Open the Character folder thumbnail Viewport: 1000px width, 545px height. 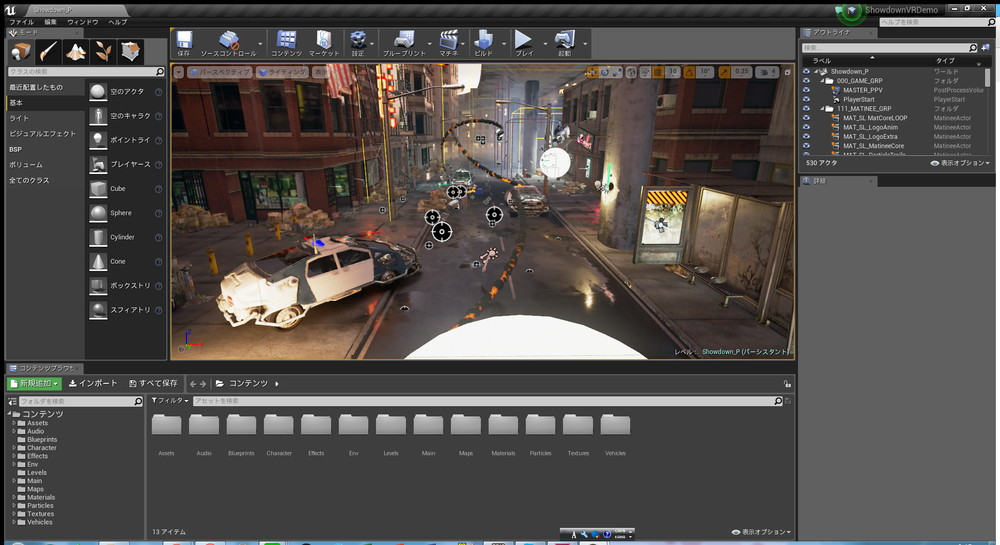click(x=279, y=425)
